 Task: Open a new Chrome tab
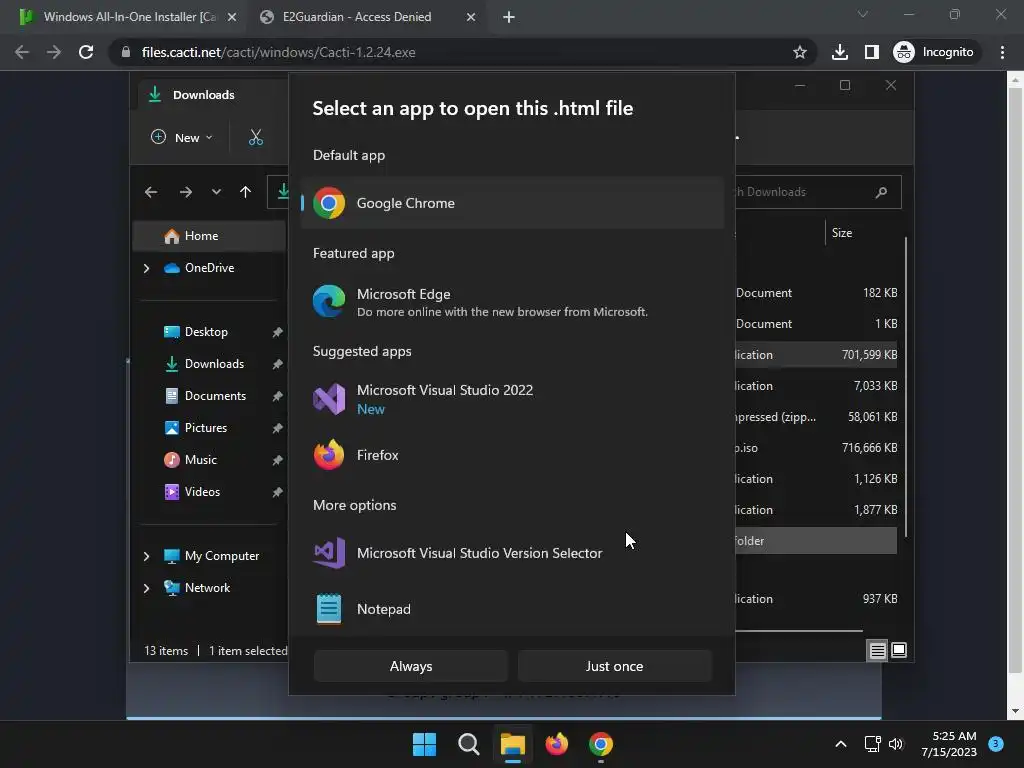coord(509,17)
